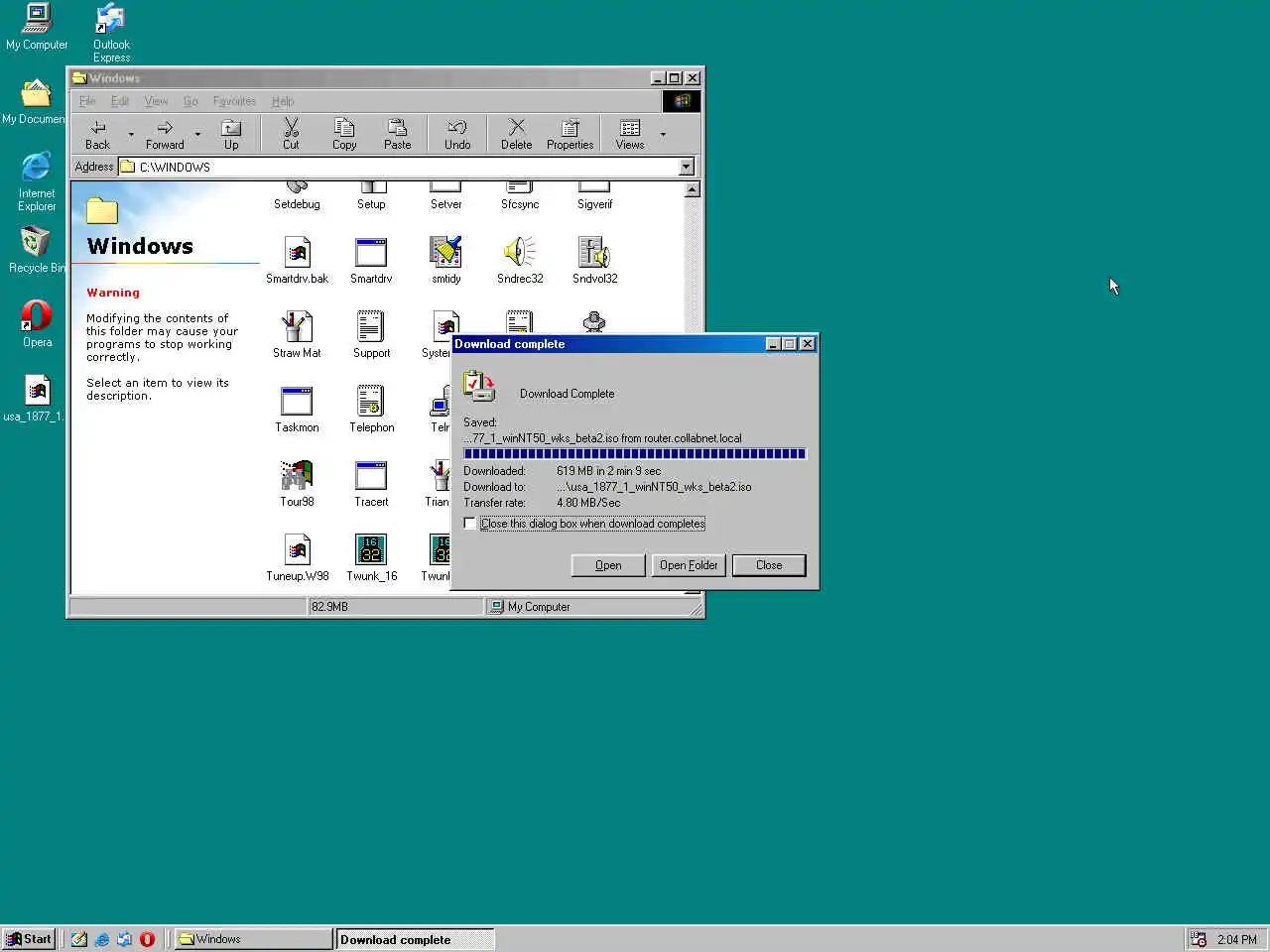Open the Forward button history dropdown arrow

(197, 134)
